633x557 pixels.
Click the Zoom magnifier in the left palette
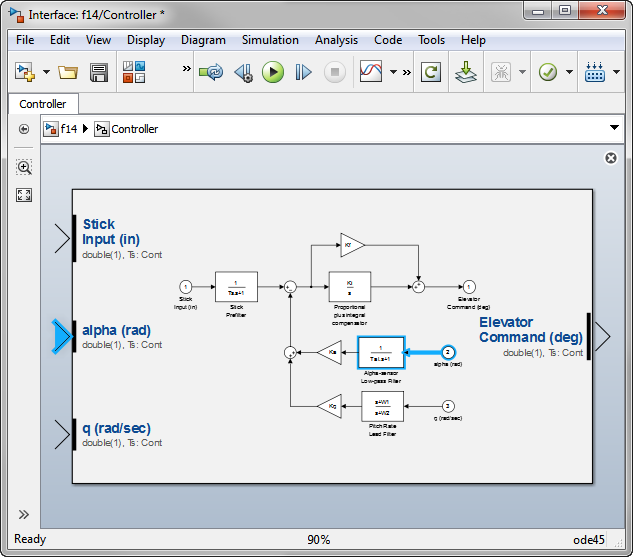tap(24, 167)
